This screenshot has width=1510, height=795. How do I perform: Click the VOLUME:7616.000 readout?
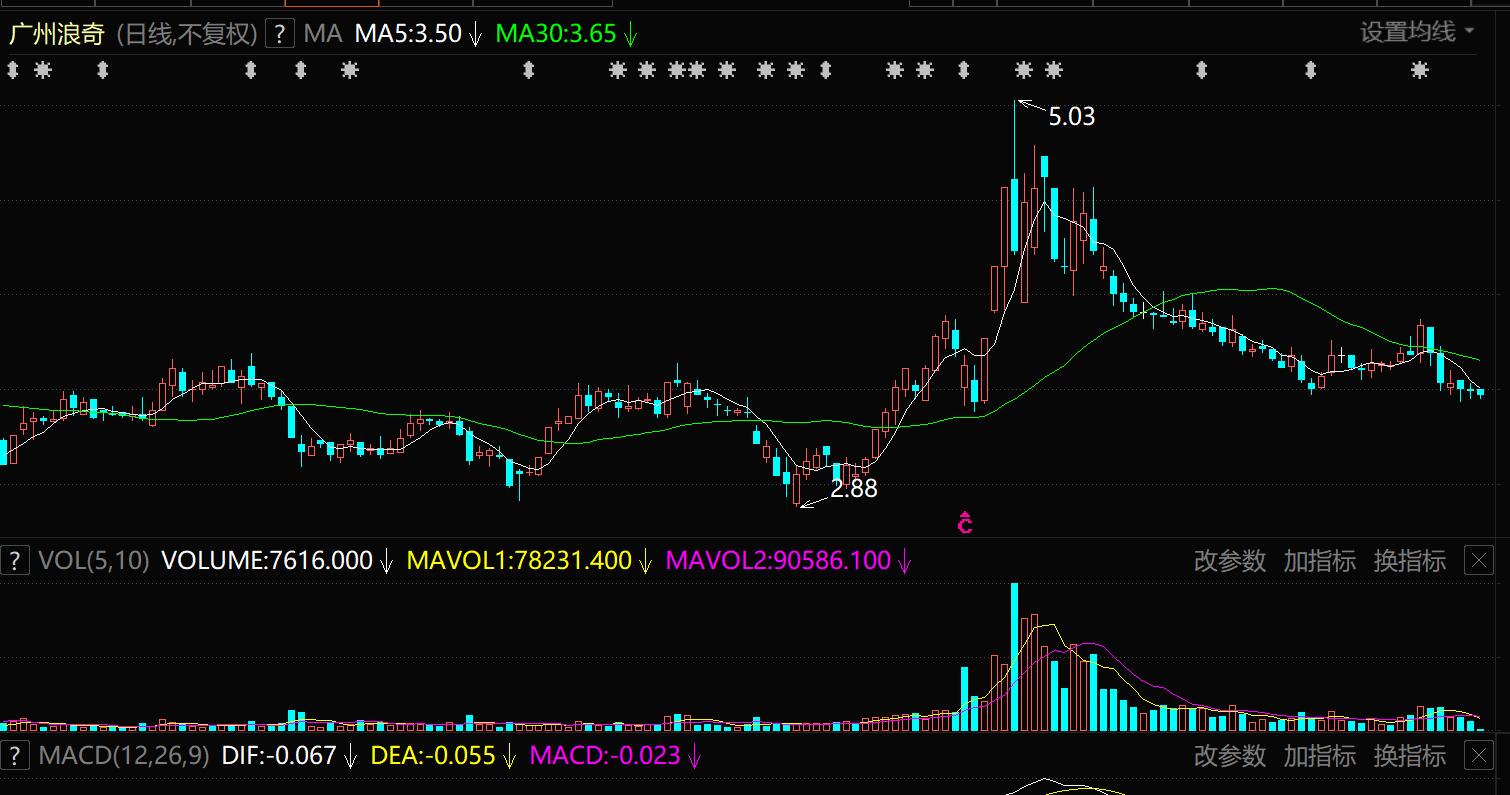pyautogui.click(x=267, y=560)
